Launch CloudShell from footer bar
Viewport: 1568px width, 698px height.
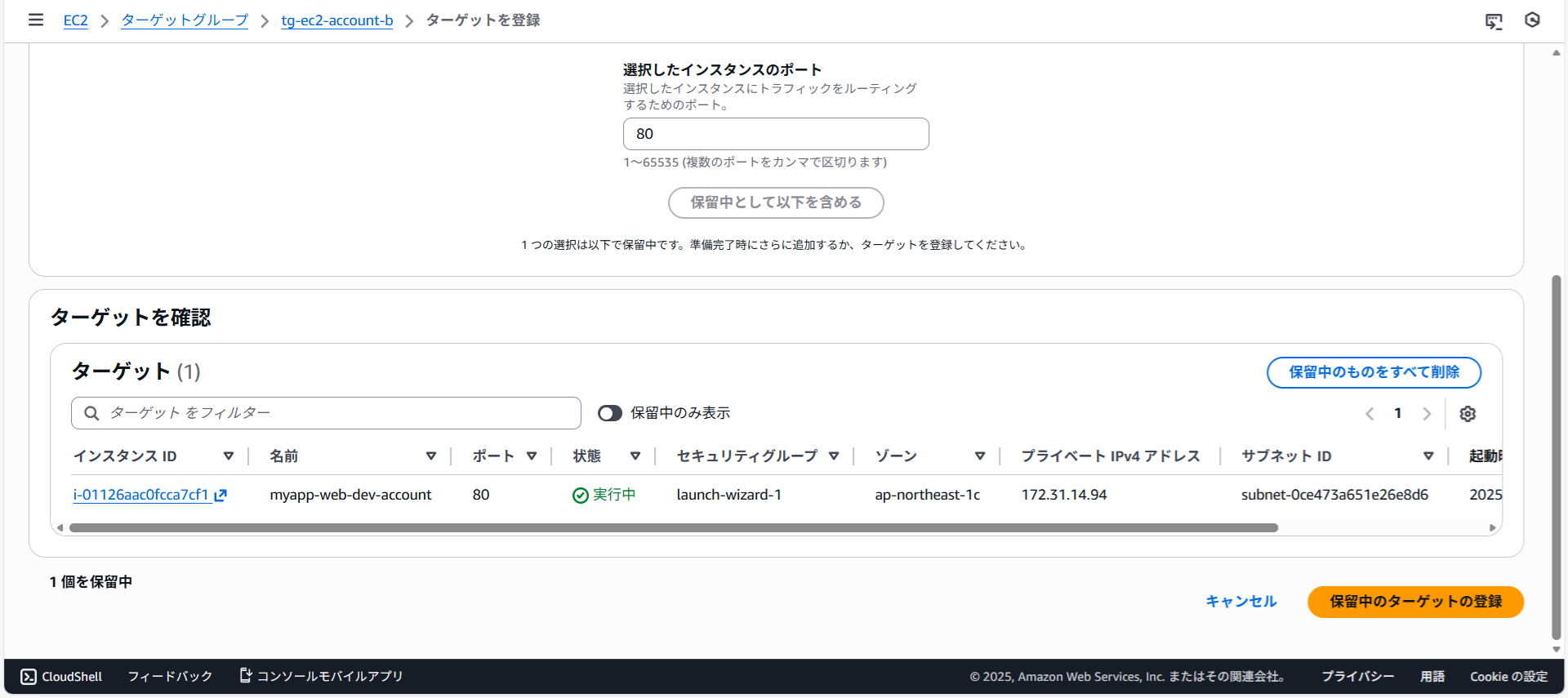coord(62,676)
